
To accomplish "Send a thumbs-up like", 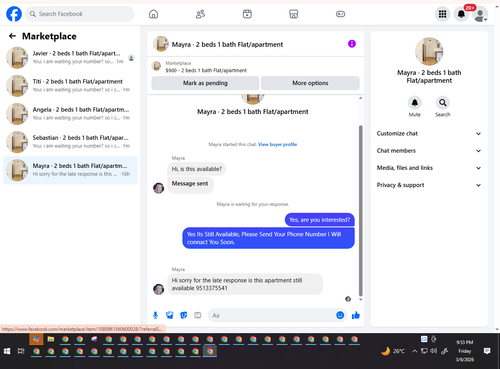I will tap(356, 315).
